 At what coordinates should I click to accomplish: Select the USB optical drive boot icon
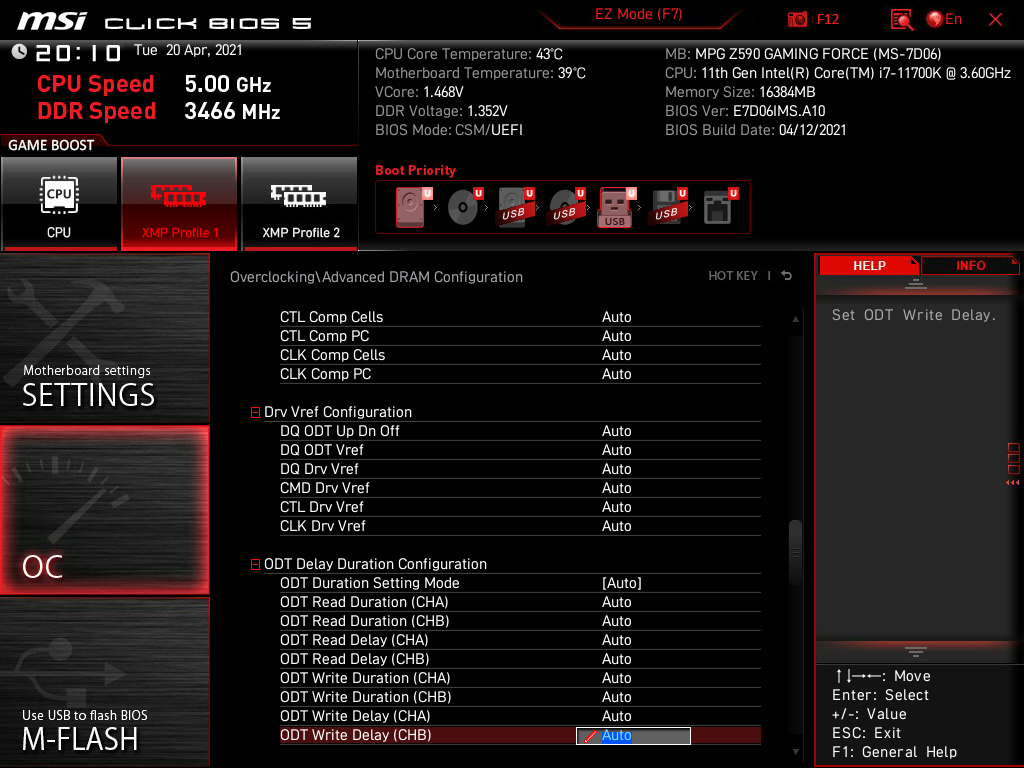tap(566, 207)
